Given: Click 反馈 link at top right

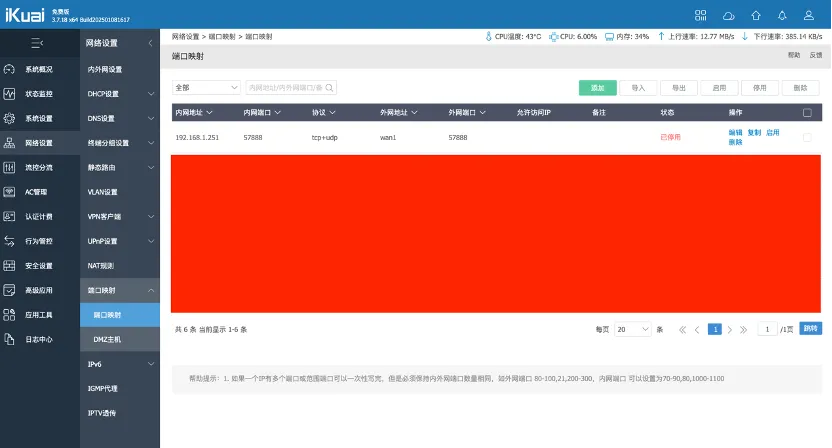Looking at the screenshot, I should click(x=816, y=55).
